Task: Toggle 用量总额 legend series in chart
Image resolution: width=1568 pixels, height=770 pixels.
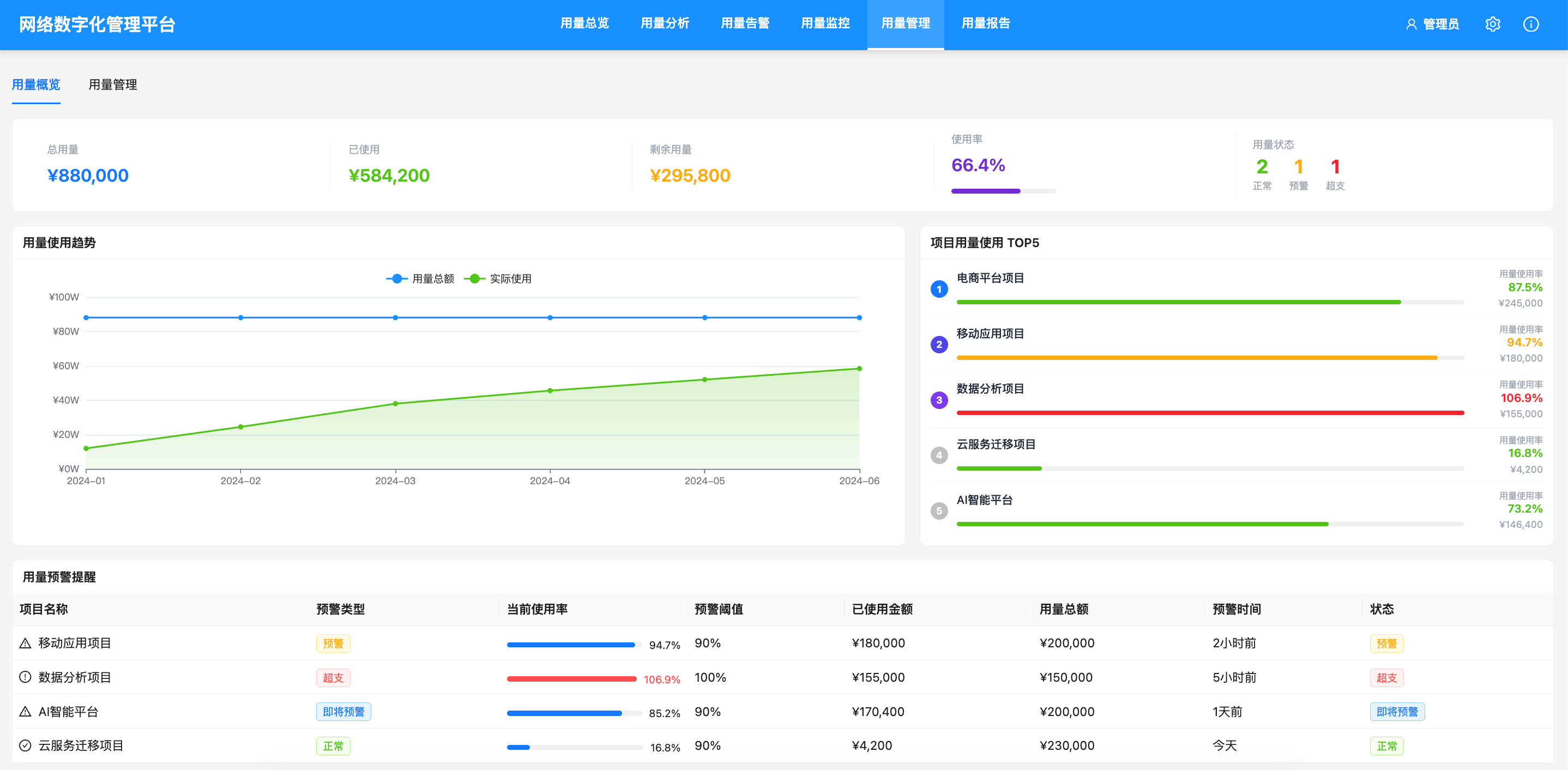Action: pyautogui.click(x=420, y=279)
